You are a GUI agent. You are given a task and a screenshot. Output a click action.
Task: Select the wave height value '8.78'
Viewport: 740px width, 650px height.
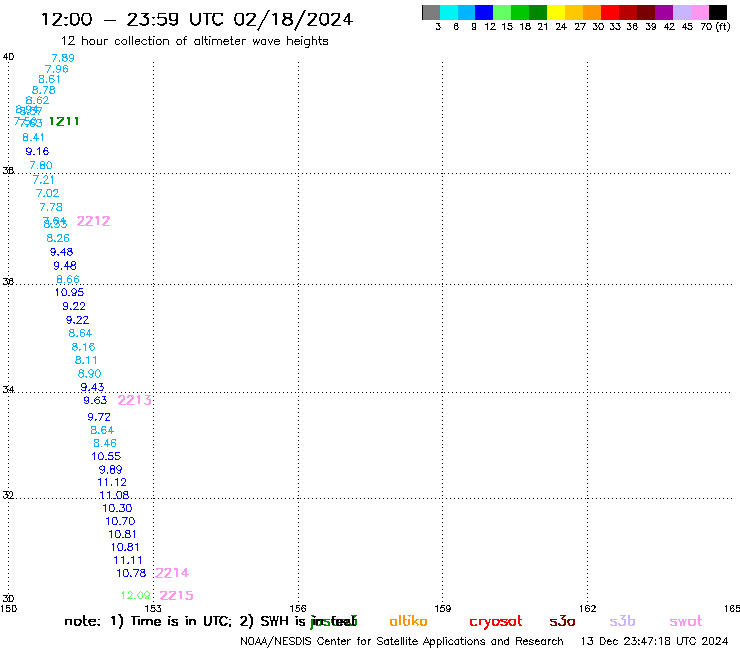[x=43, y=90]
